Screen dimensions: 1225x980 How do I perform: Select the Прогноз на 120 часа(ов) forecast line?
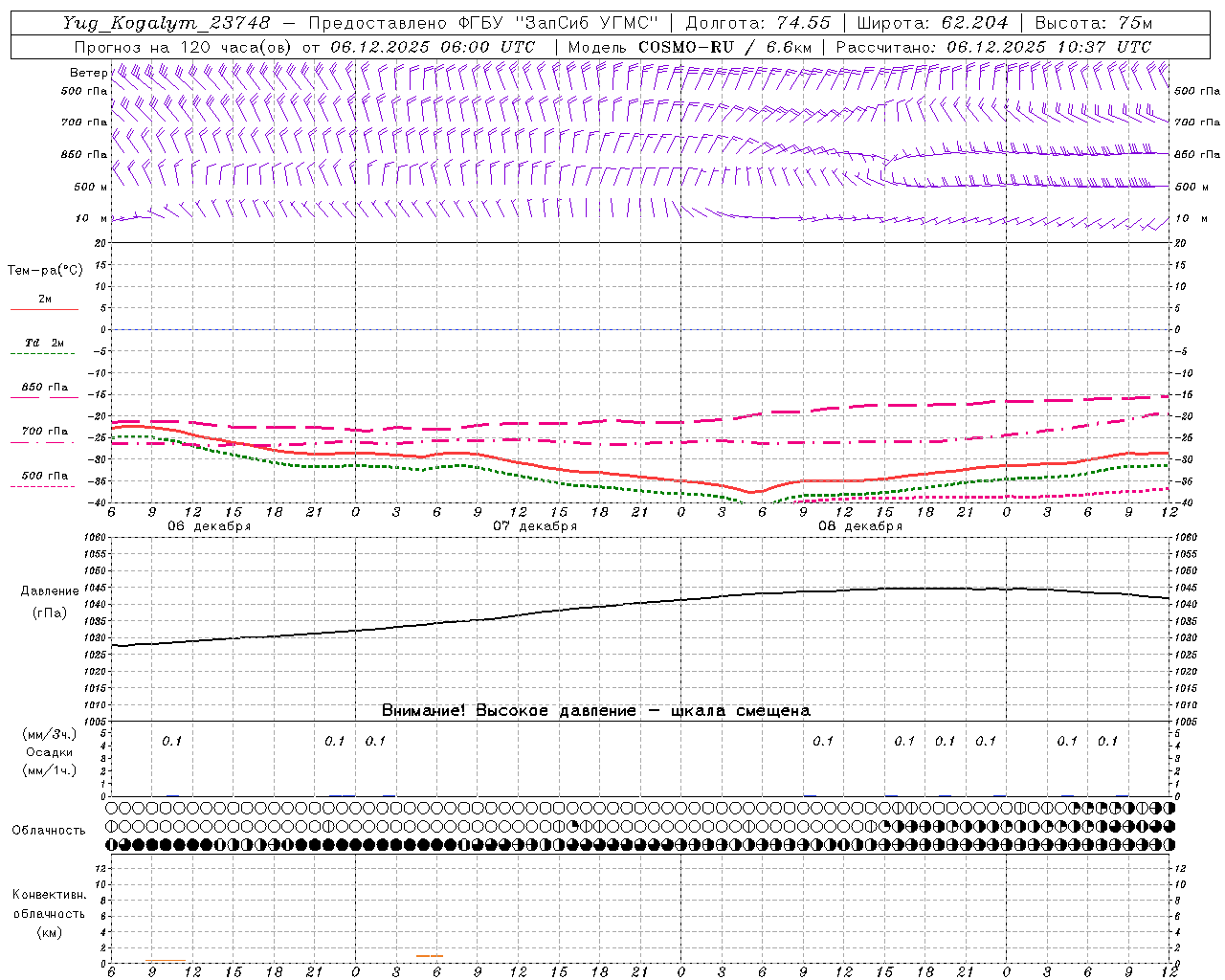(x=304, y=47)
